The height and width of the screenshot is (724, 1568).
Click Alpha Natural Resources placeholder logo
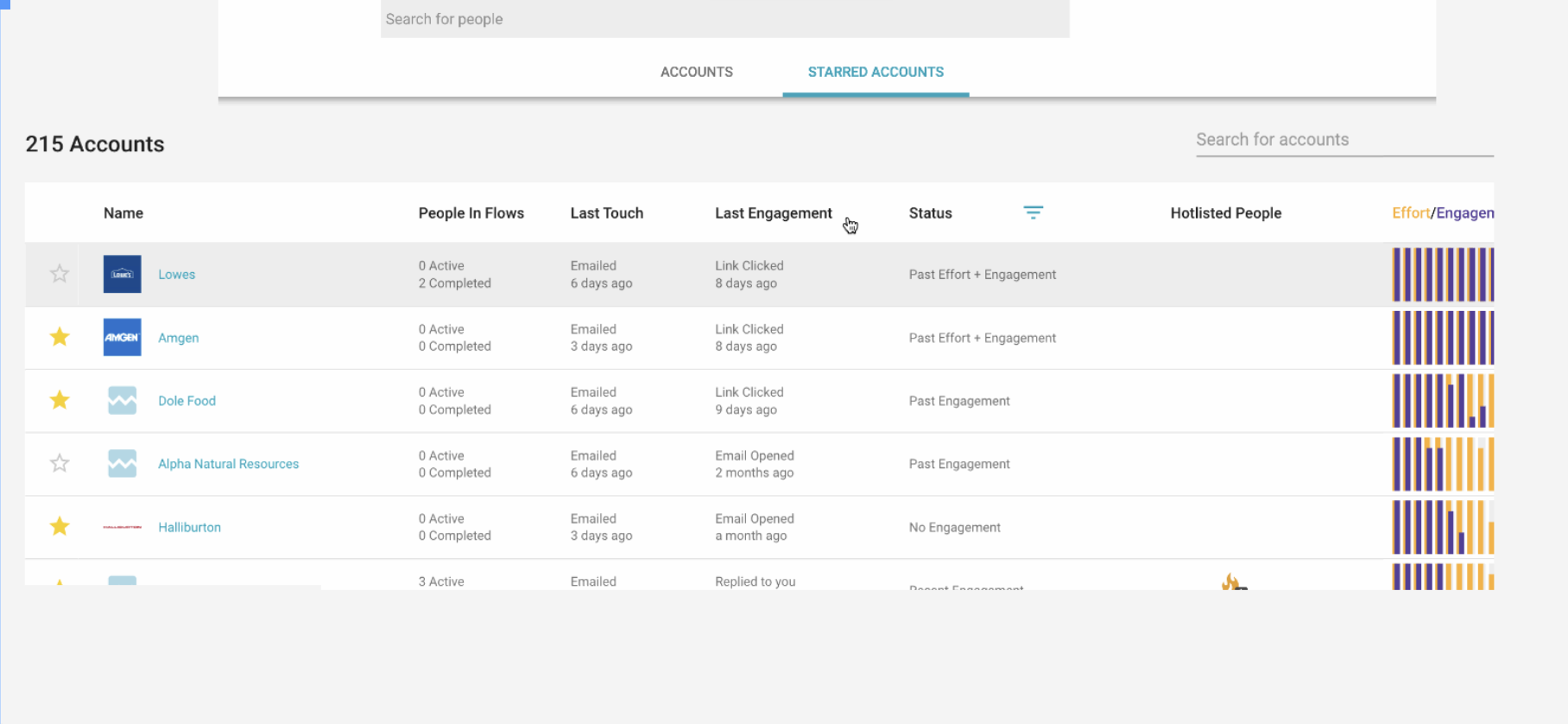pos(122,463)
